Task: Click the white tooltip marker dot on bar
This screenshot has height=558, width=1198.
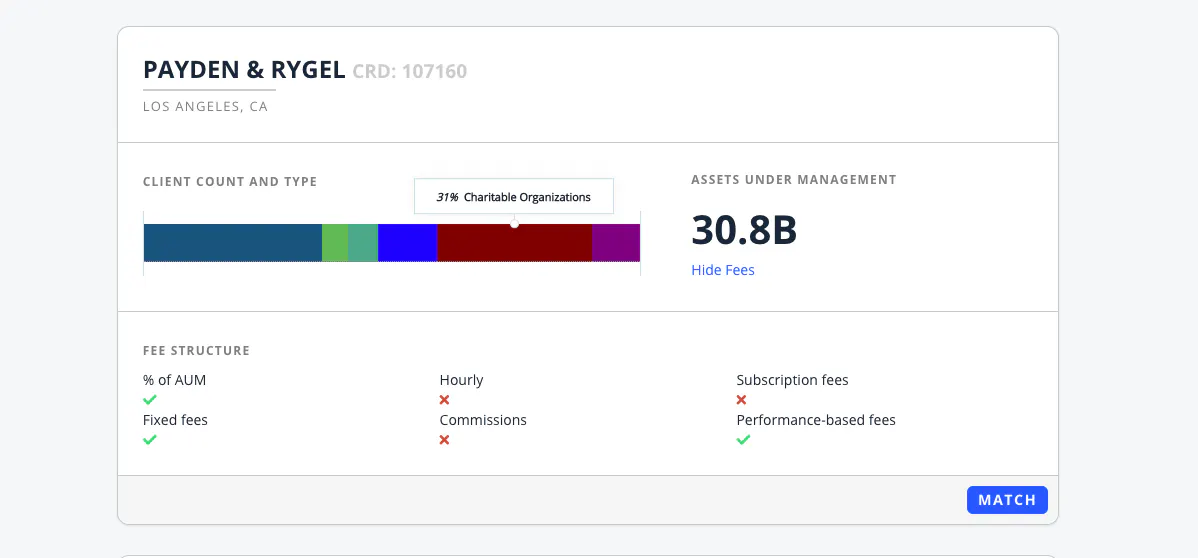Action: (514, 224)
